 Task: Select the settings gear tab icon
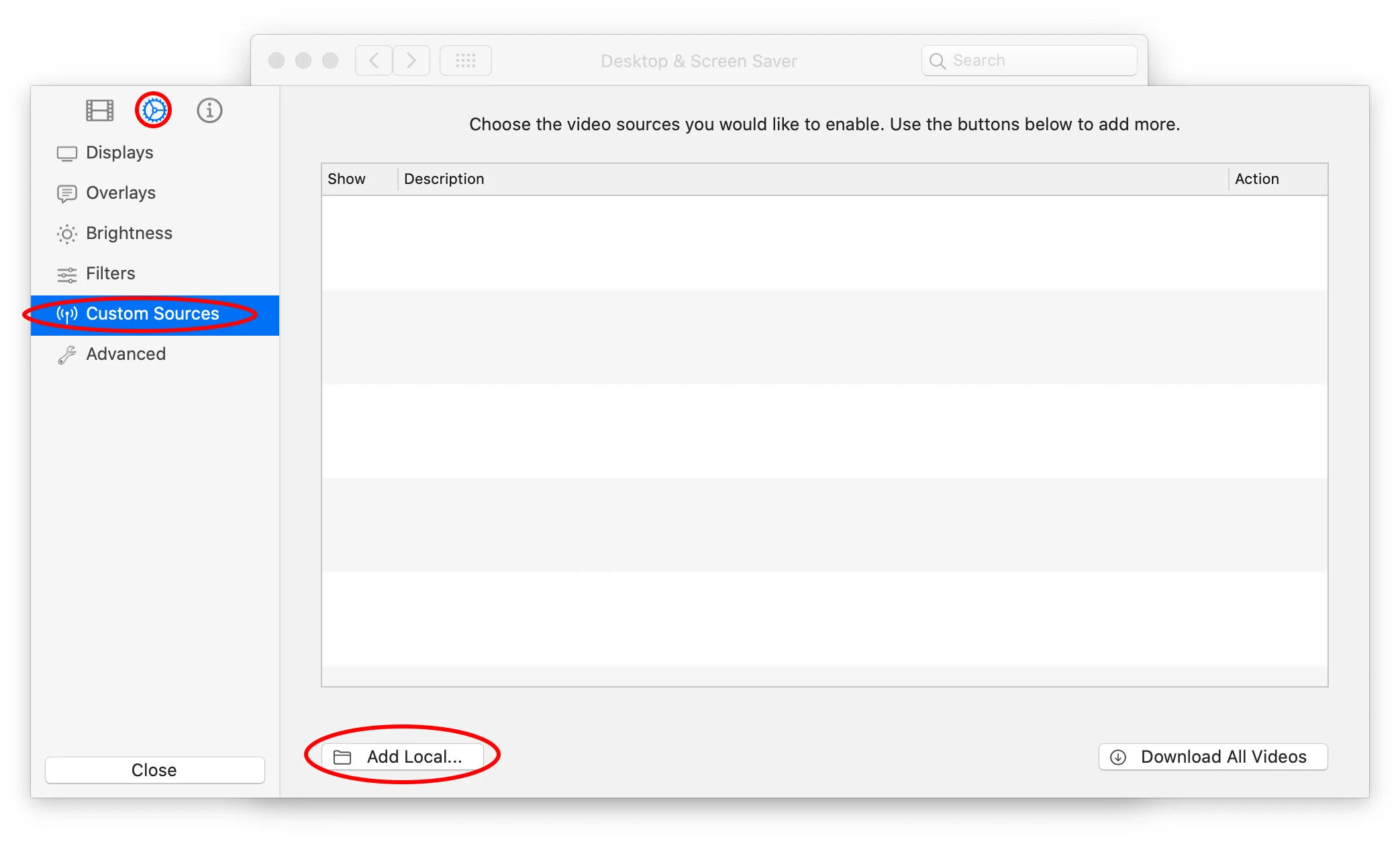(x=154, y=110)
